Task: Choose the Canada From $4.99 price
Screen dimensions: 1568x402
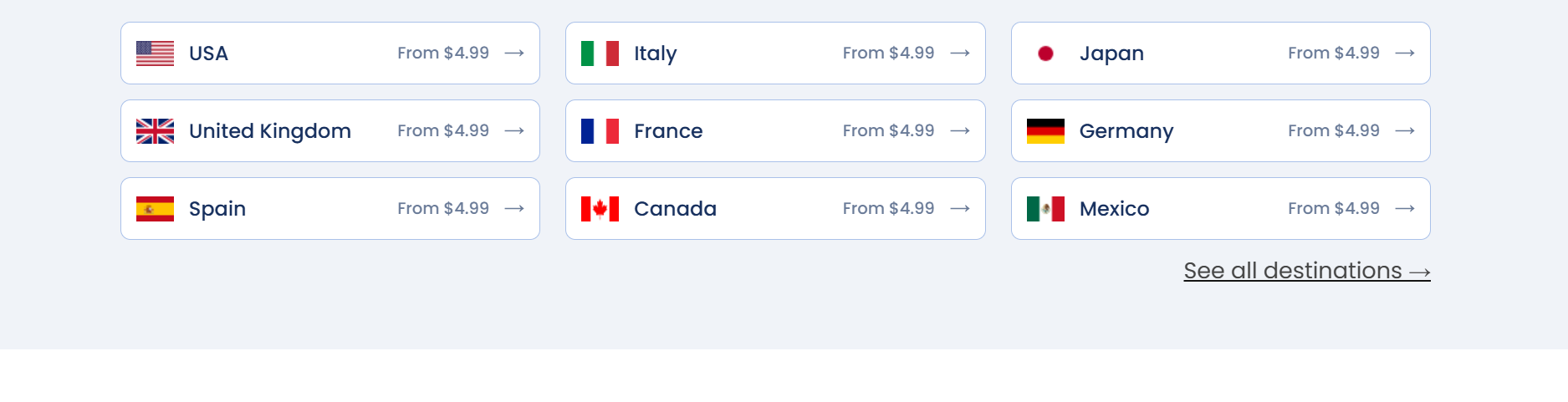Action: click(x=888, y=208)
